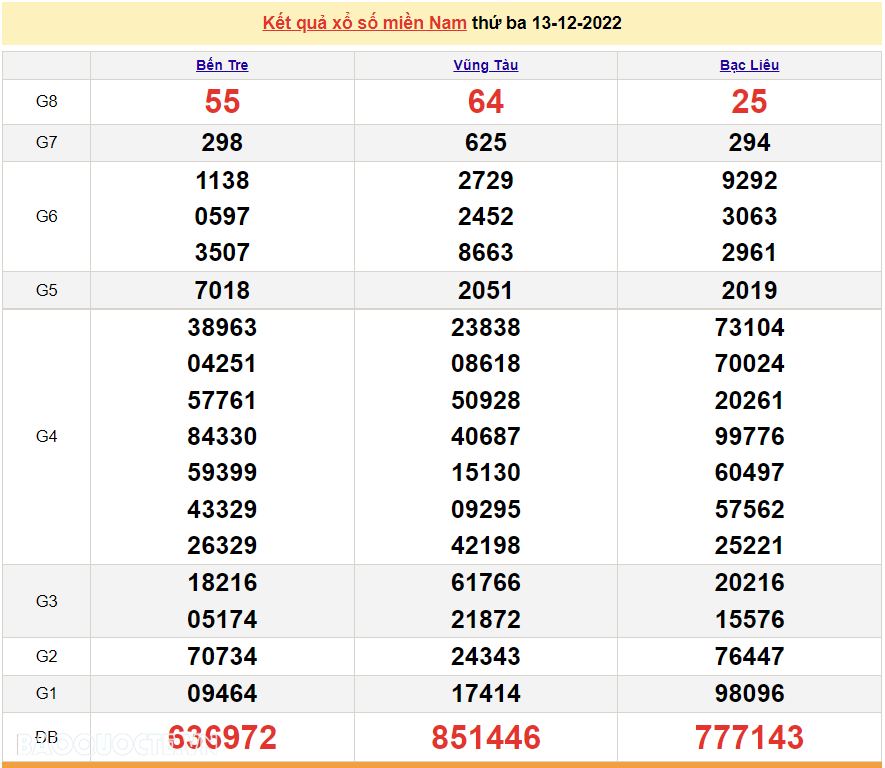This screenshot has width=885, height=768.
Task: Select Vũng Tàu's G8 result 64
Action: coord(485,101)
